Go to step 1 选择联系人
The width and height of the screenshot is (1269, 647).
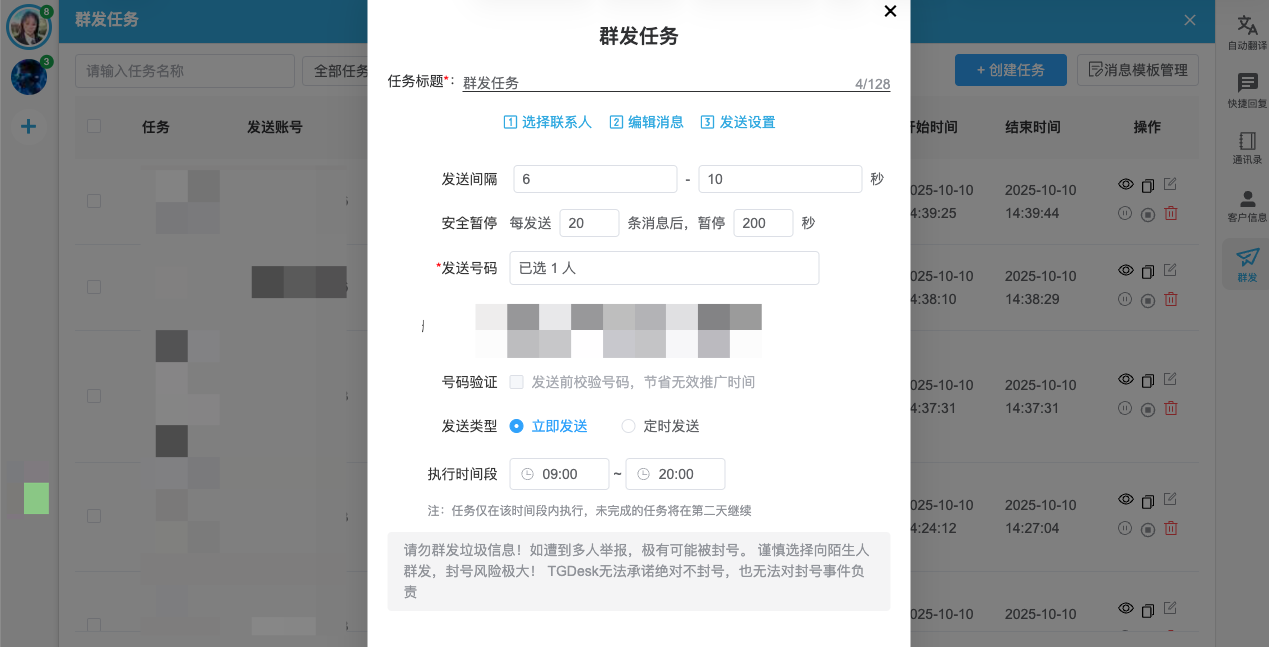coord(547,122)
